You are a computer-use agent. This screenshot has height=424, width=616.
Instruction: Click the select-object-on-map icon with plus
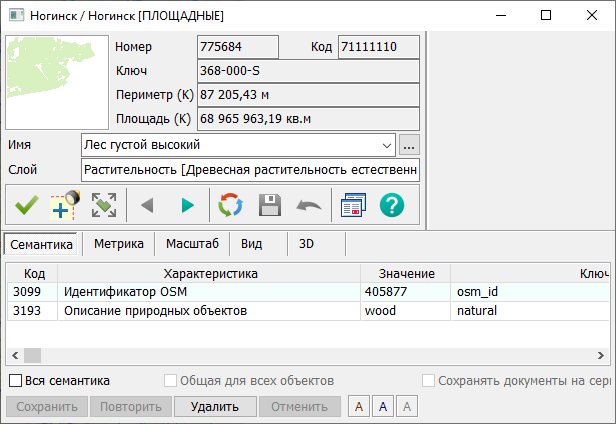[65, 205]
